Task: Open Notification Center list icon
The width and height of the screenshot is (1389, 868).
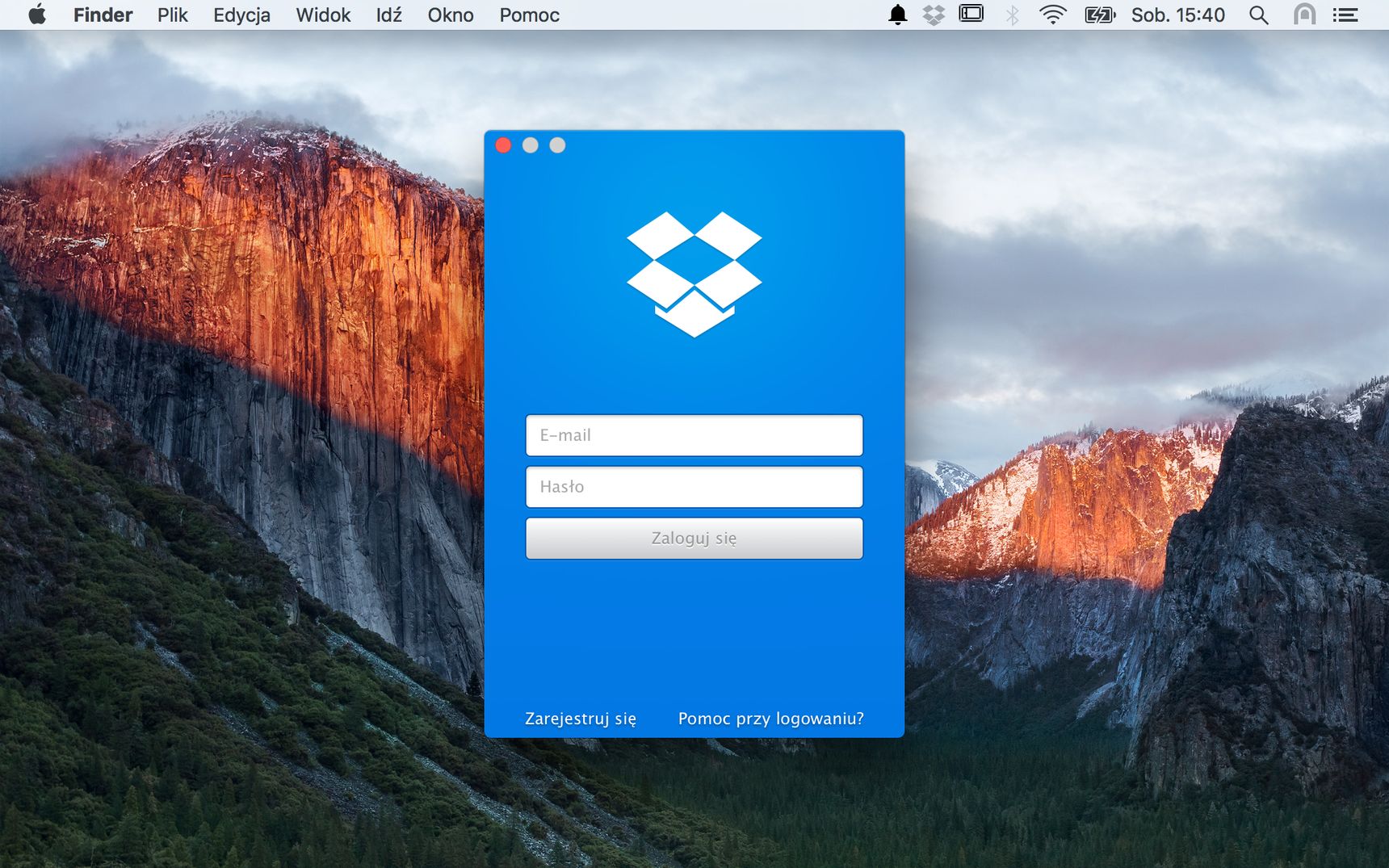Action: tap(1345, 15)
